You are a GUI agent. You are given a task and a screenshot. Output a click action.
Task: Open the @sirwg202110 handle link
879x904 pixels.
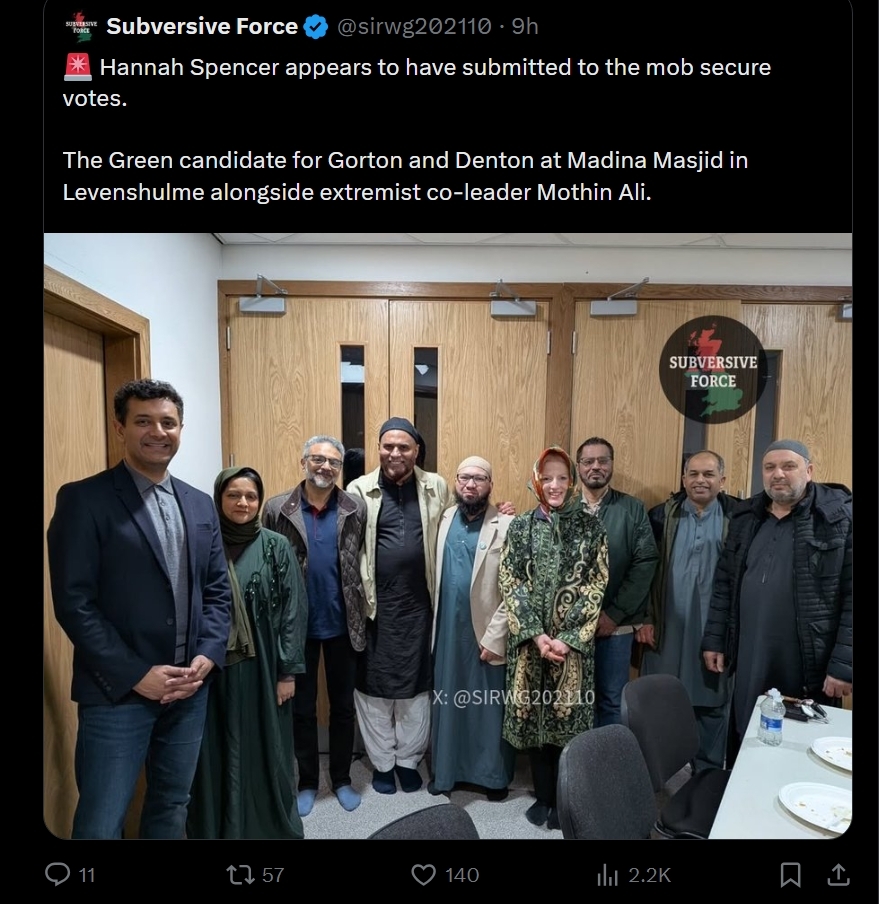[x=415, y=27]
